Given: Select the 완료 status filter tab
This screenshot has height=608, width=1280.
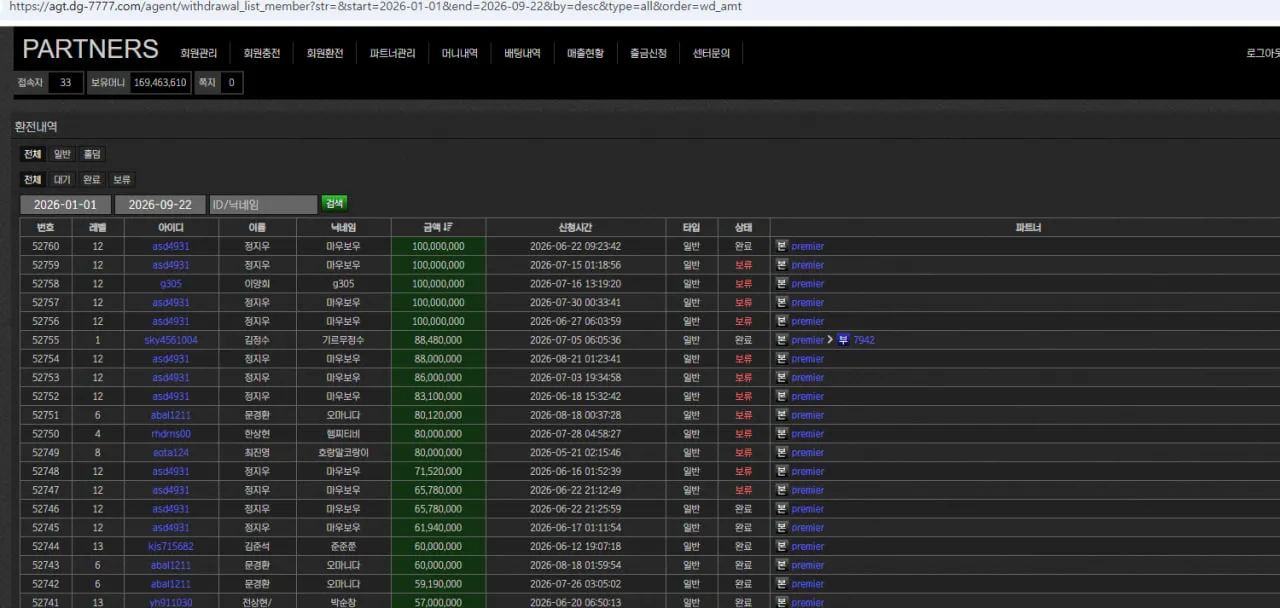Looking at the screenshot, I should [x=92, y=180].
